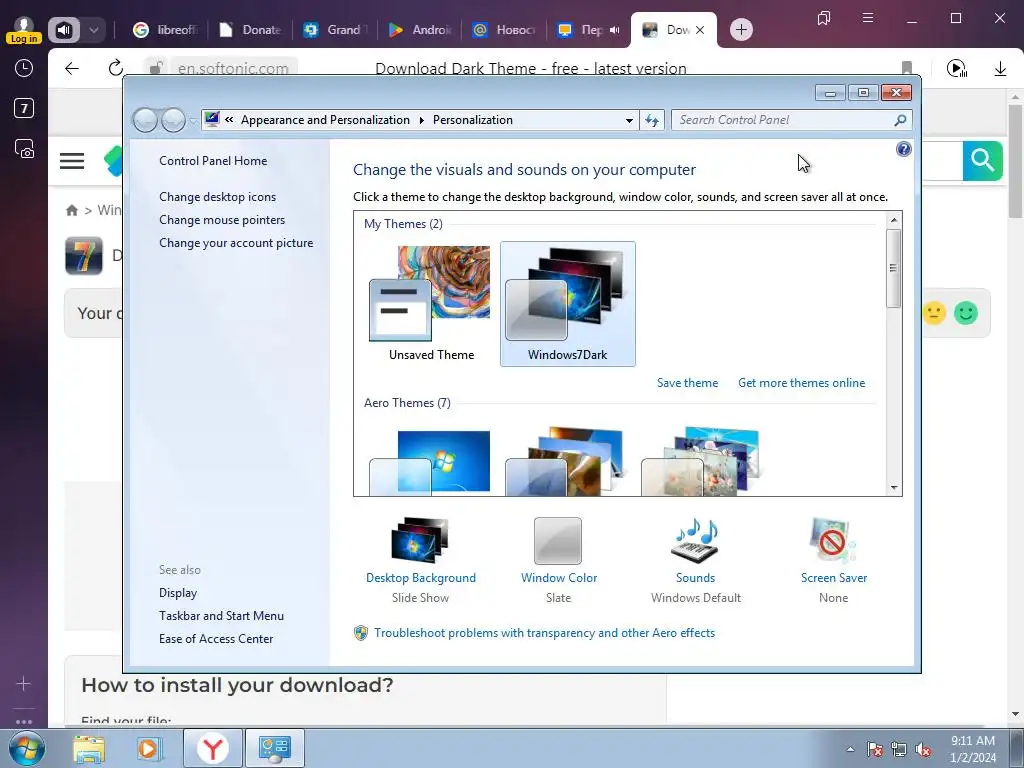Viewport: 1024px width, 768px height.
Task: Click the sidebar screenshot capture icon
Action: click(x=24, y=150)
